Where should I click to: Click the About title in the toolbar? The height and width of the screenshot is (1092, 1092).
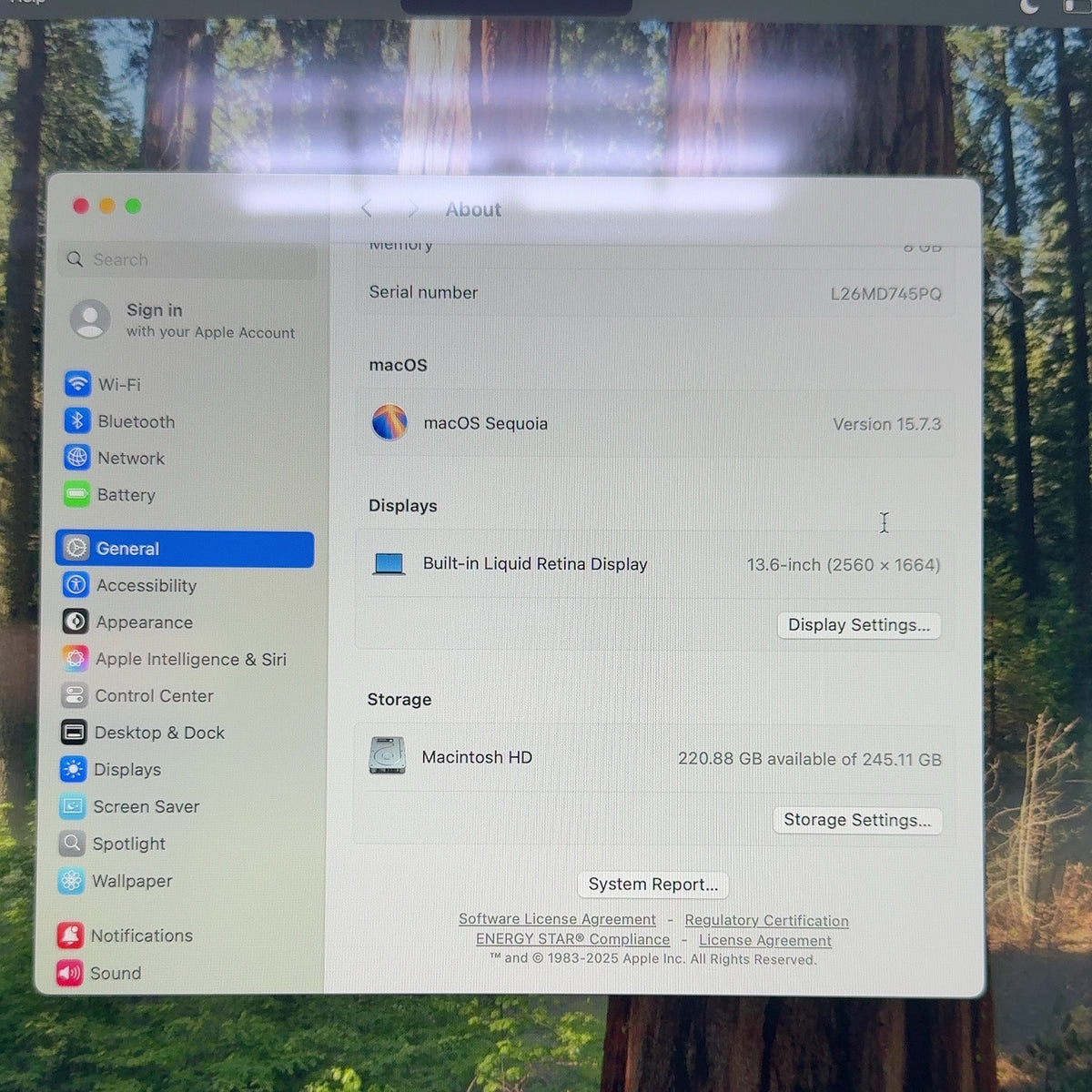[x=473, y=209]
